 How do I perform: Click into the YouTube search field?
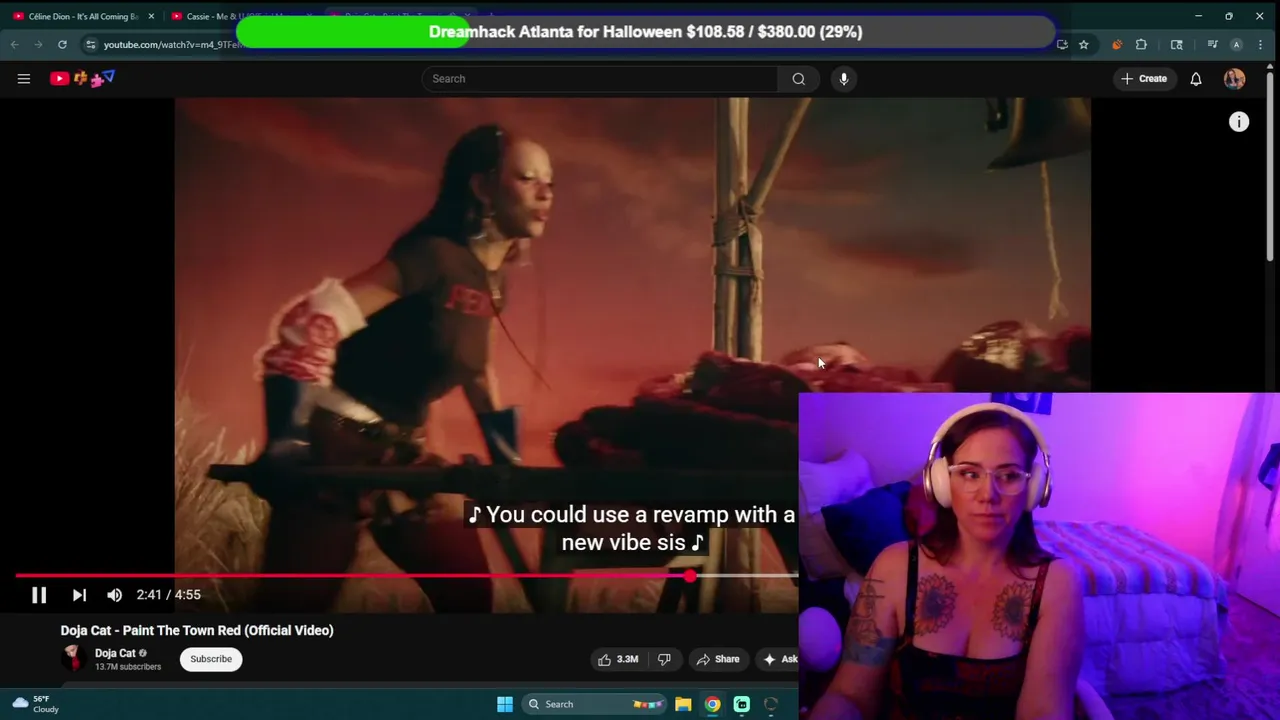[x=600, y=79]
